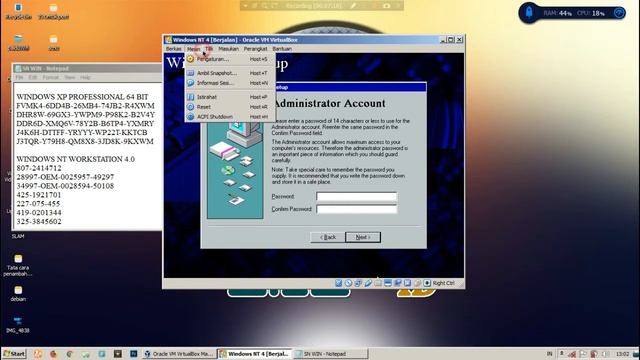Open the File menu in Notepad
Screen dimensions: 640x360
19,77
